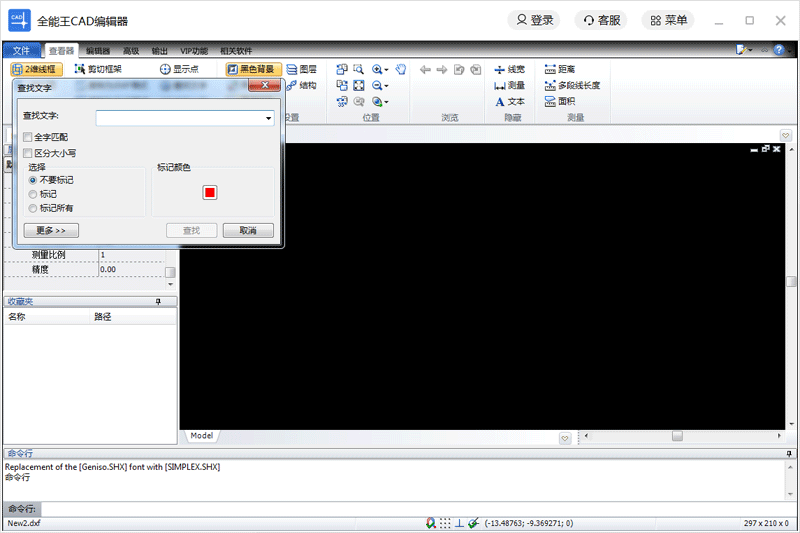Select the 'Mark all' (标记所有) radio button
The image size is (800, 533).
tap(33, 208)
